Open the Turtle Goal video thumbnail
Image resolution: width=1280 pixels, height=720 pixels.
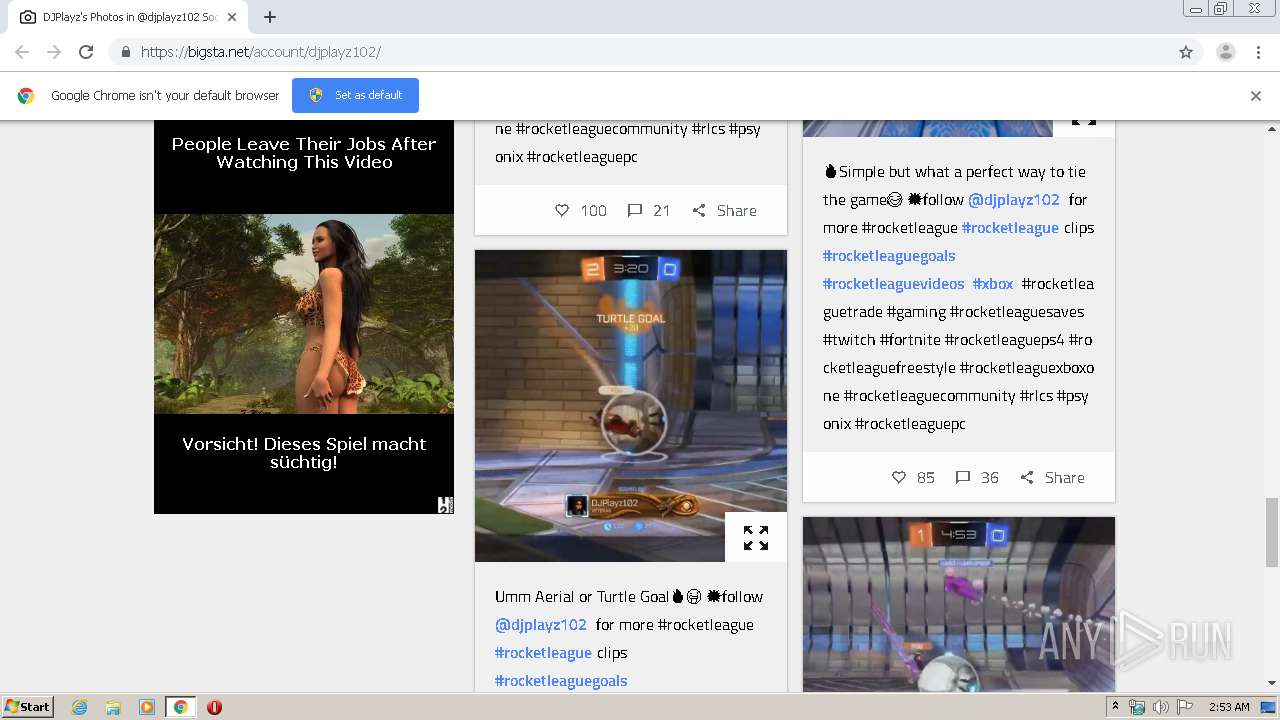pos(631,406)
